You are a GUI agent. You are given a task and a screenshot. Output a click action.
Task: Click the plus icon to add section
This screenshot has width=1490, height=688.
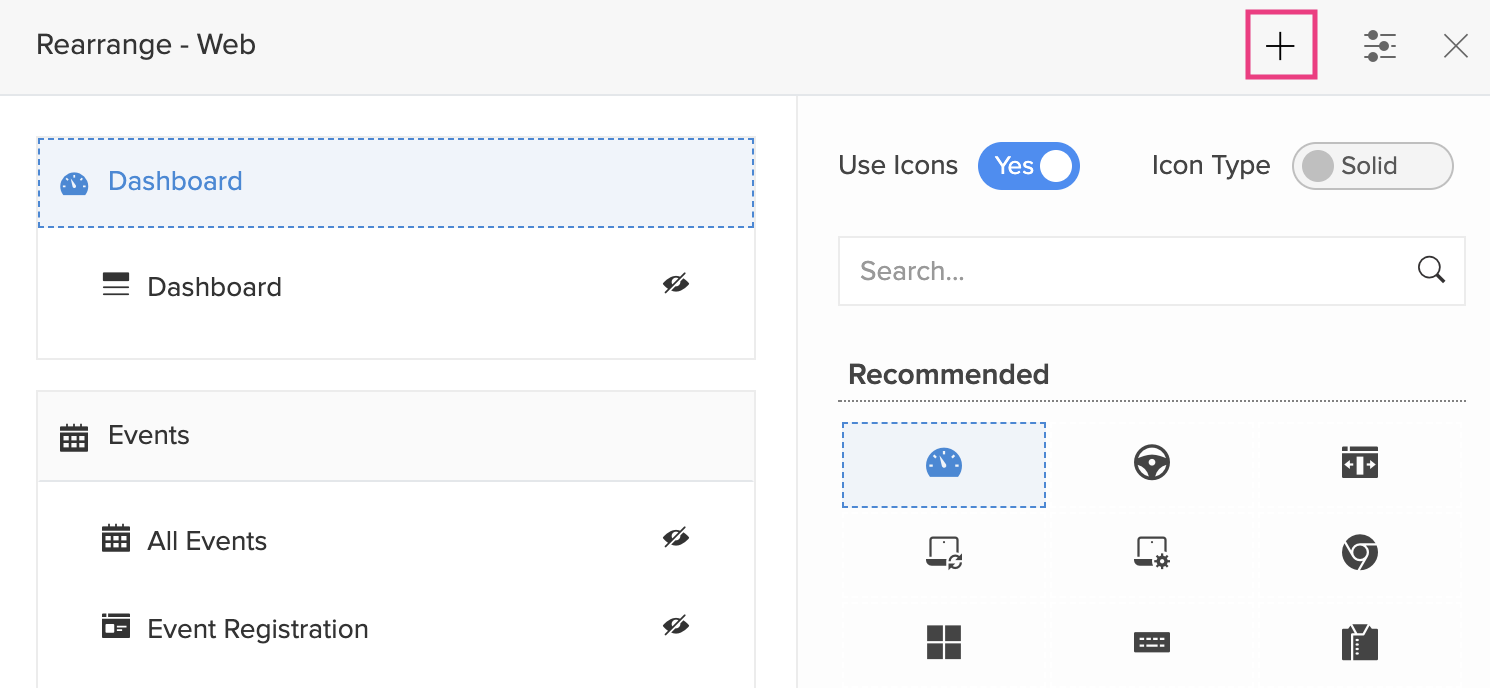pyautogui.click(x=1280, y=46)
